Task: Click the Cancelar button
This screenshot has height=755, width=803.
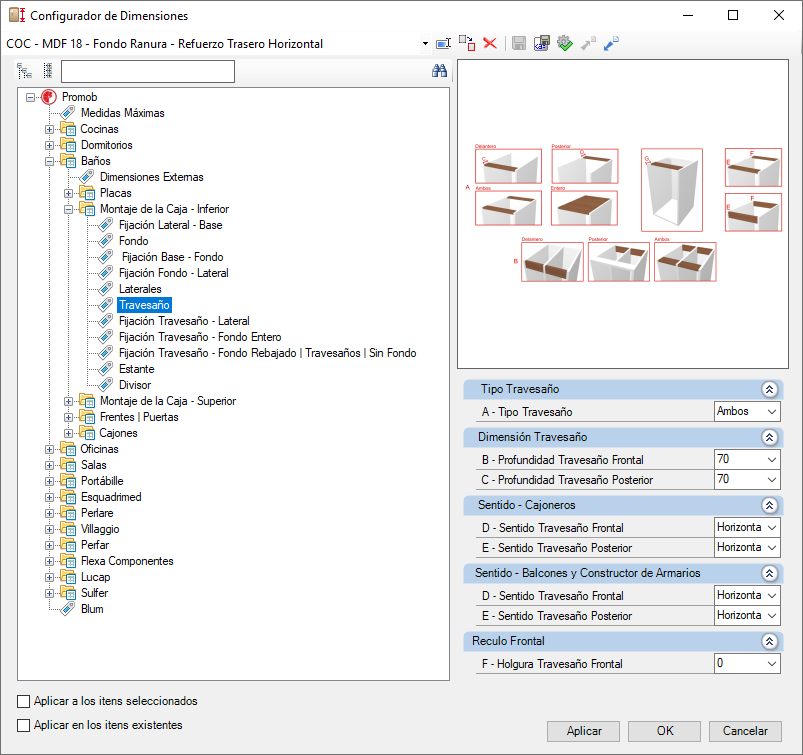Action: click(745, 731)
